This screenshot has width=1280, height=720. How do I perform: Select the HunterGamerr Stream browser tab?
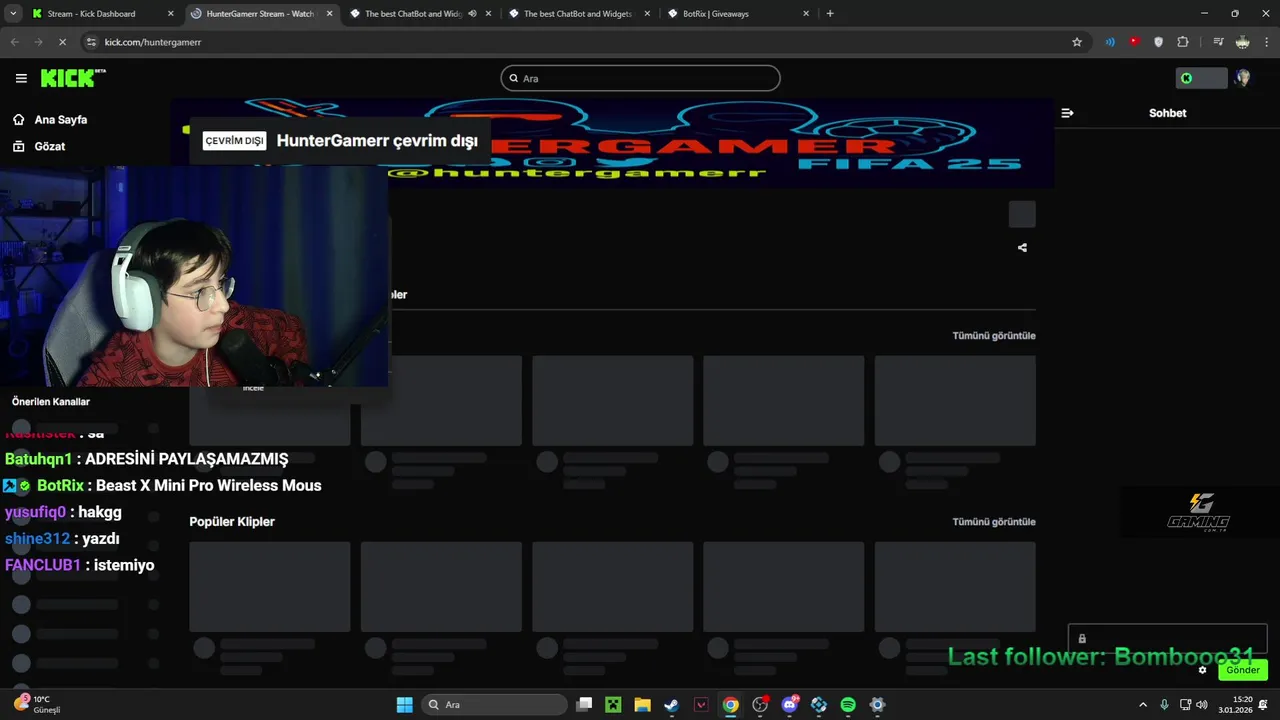tap(260, 14)
